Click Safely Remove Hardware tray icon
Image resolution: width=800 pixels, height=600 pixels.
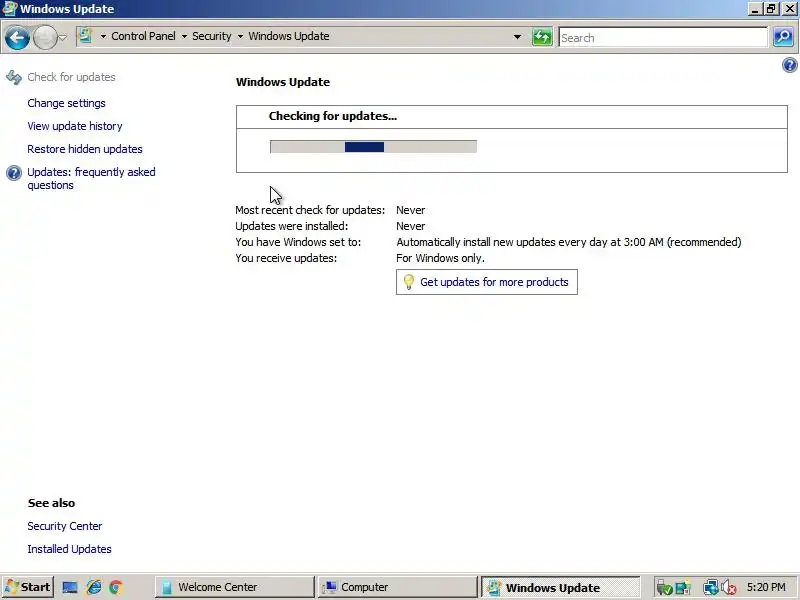664,588
